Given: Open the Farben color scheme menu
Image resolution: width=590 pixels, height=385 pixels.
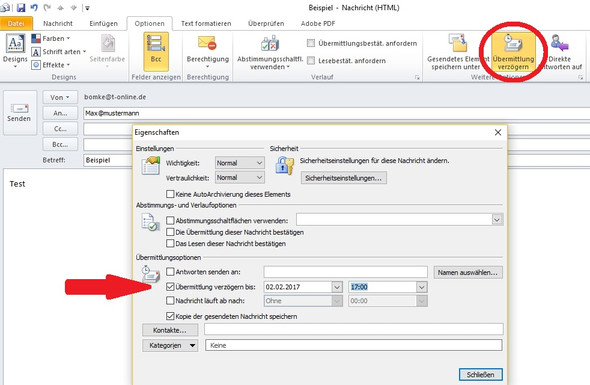Looking at the screenshot, I should [x=50, y=38].
